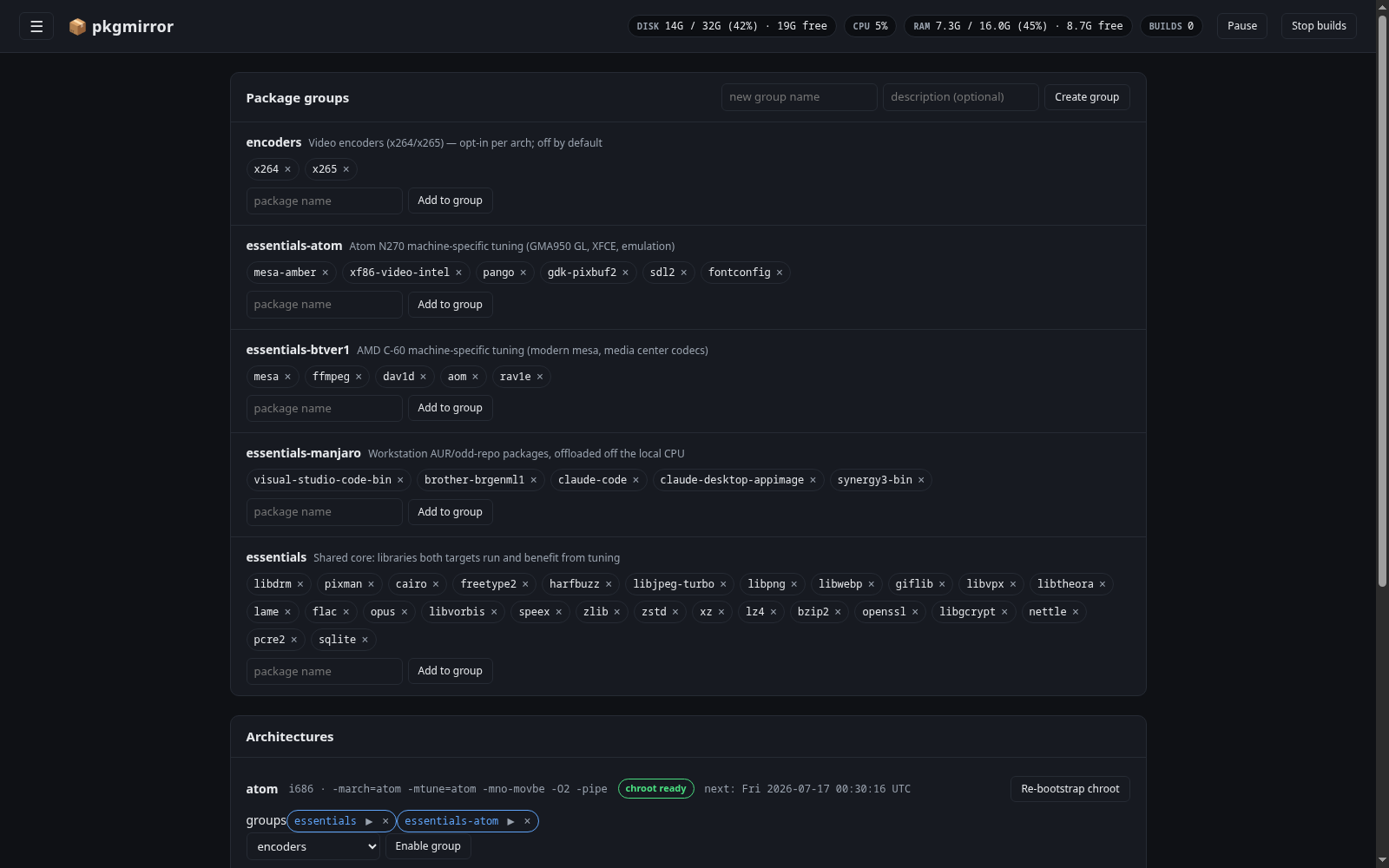
Task: Remove xf86-video-intel package chip
Action: (458, 273)
